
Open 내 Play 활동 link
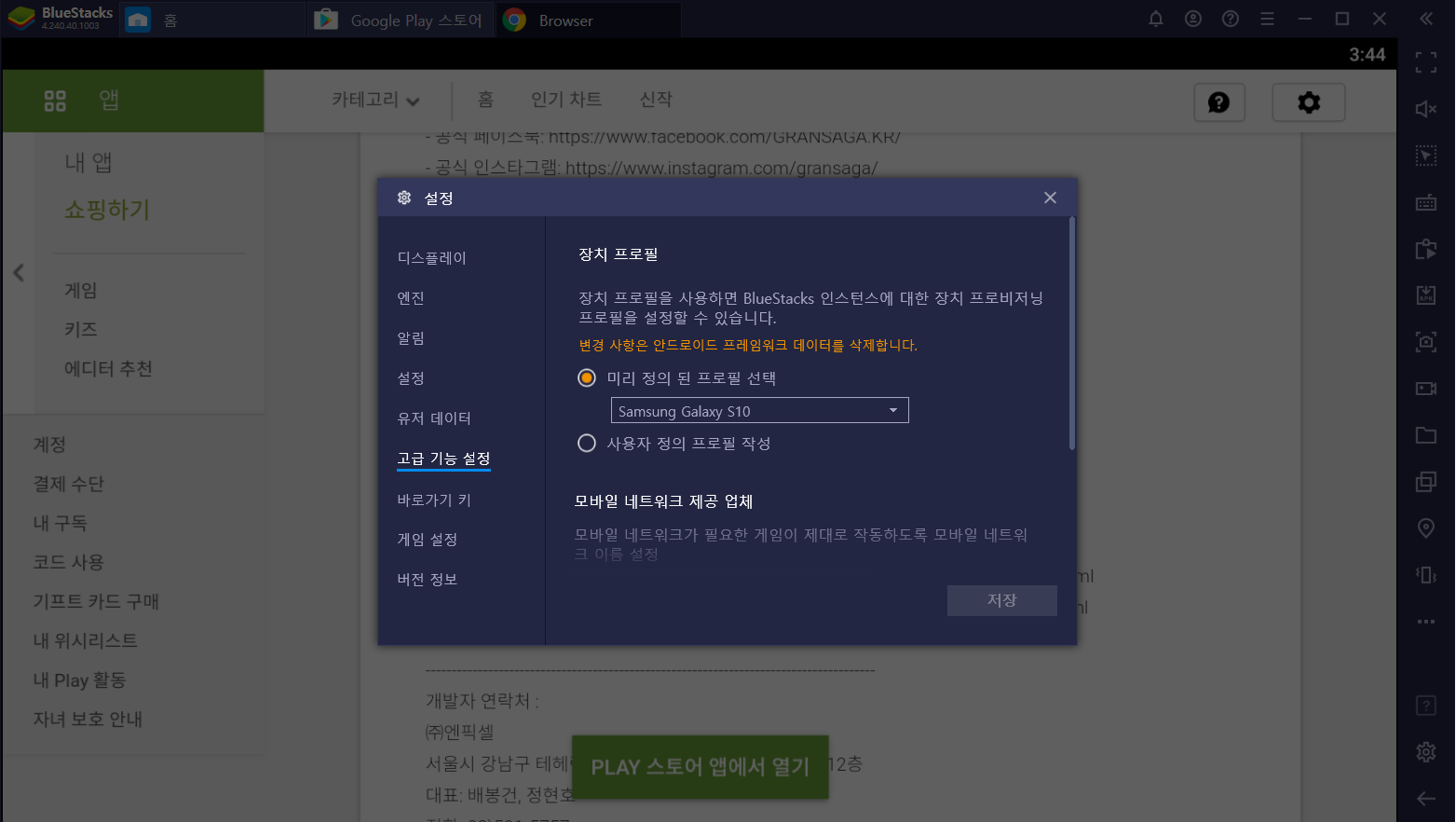coord(79,680)
